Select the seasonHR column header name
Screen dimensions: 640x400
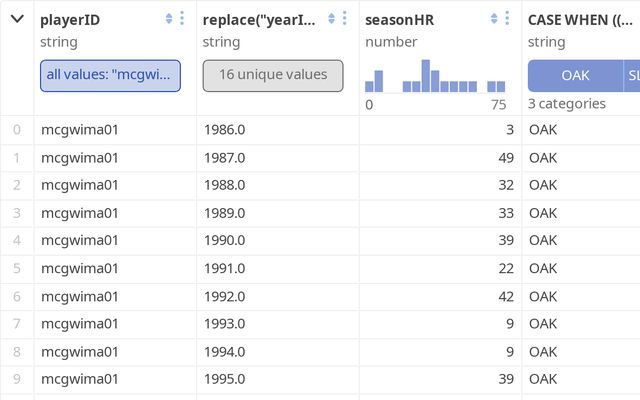click(x=399, y=20)
